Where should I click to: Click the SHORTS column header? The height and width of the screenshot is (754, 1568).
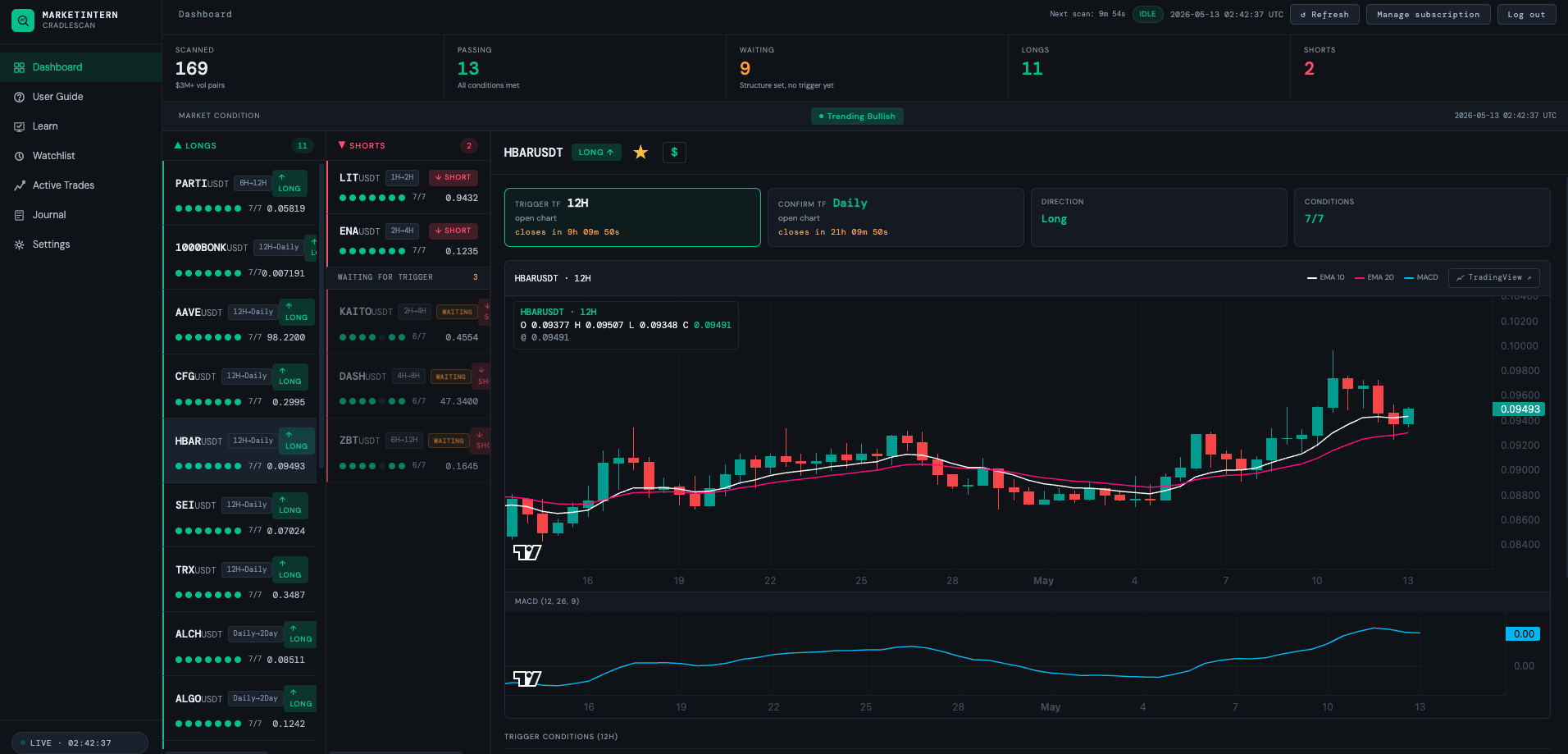(x=408, y=145)
